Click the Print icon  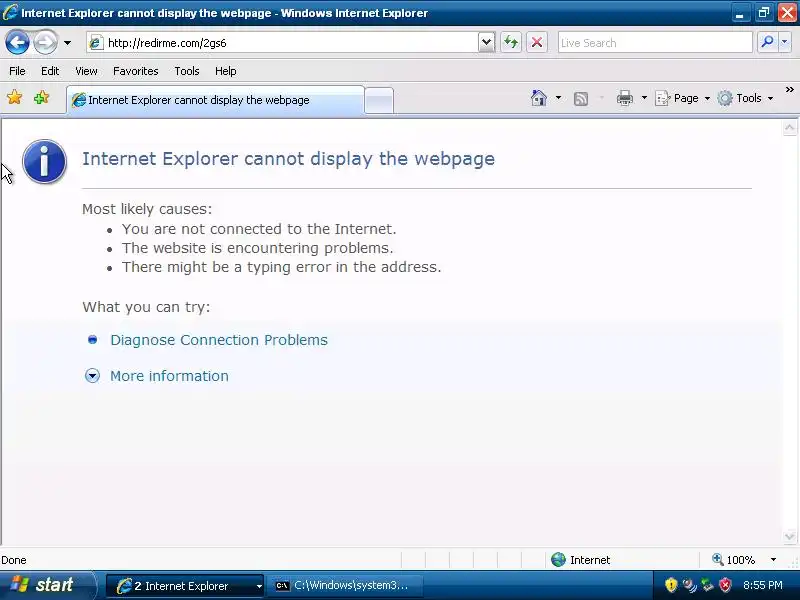pos(624,98)
